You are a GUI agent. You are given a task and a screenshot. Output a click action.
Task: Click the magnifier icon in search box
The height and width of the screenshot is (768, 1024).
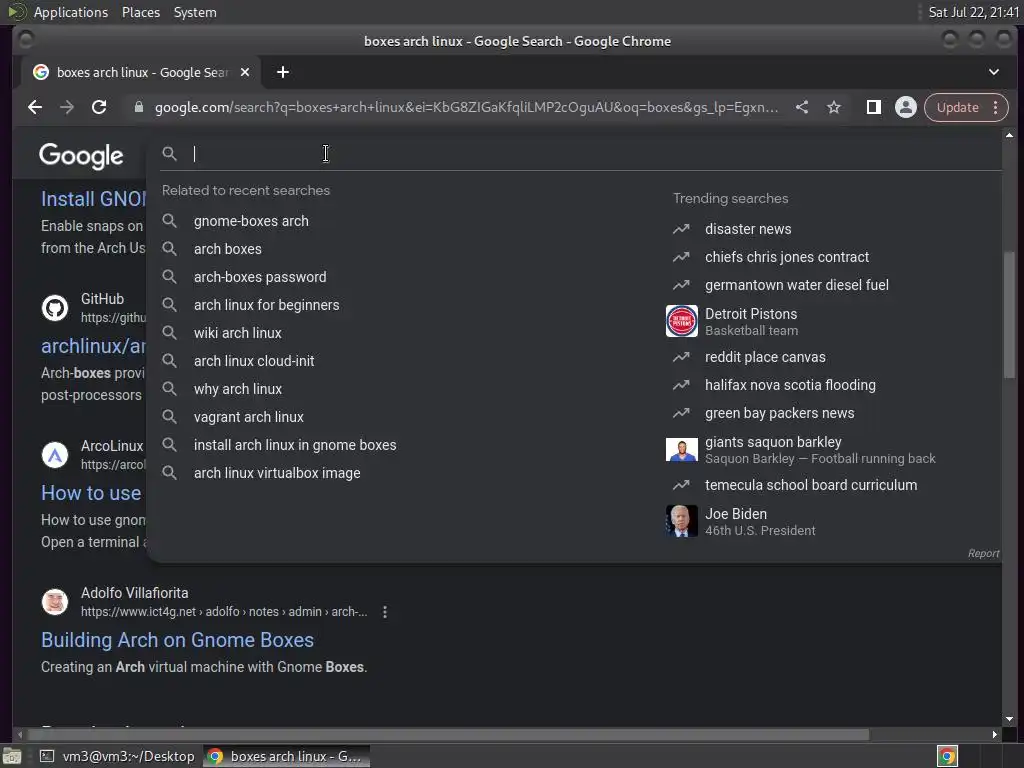[x=169, y=153]
